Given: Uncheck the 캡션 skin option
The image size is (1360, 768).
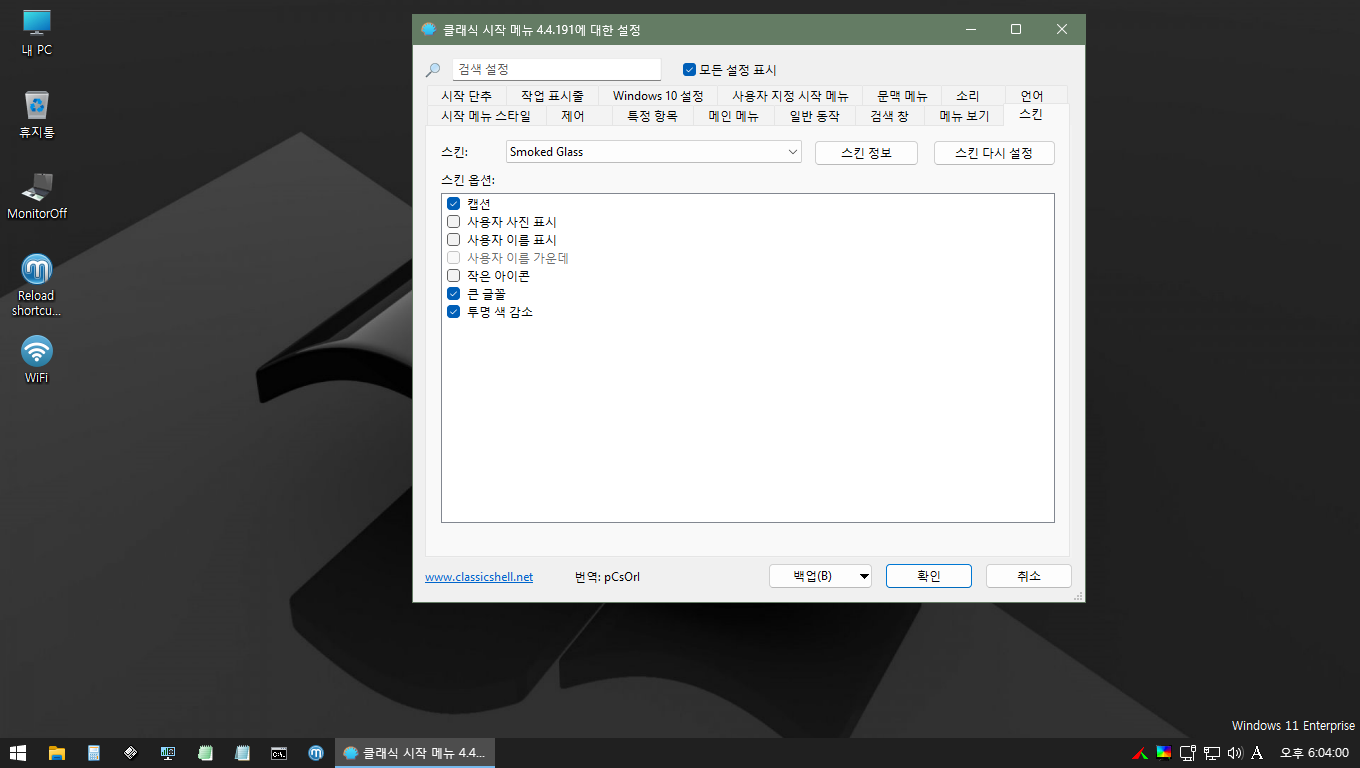Looking at the screenshot, I should (453, 204).
